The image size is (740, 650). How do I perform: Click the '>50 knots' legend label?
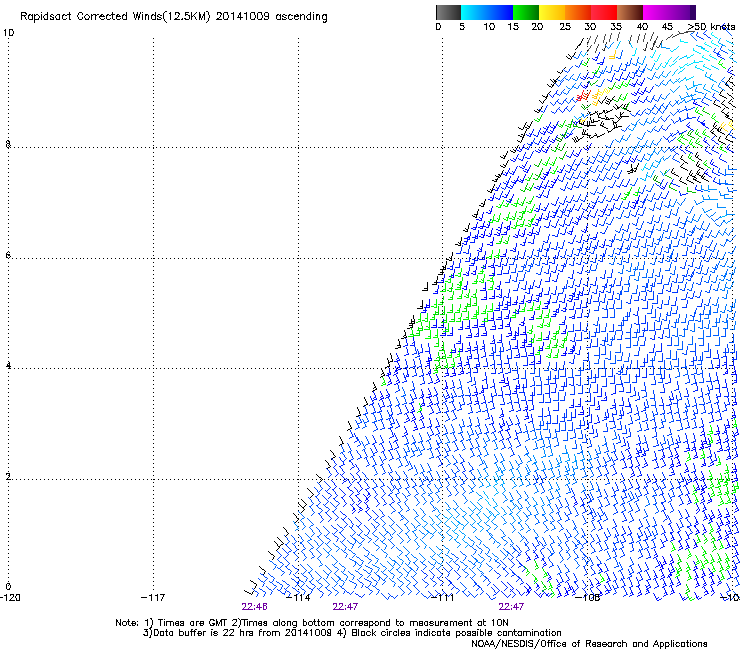tap(711, 27)
